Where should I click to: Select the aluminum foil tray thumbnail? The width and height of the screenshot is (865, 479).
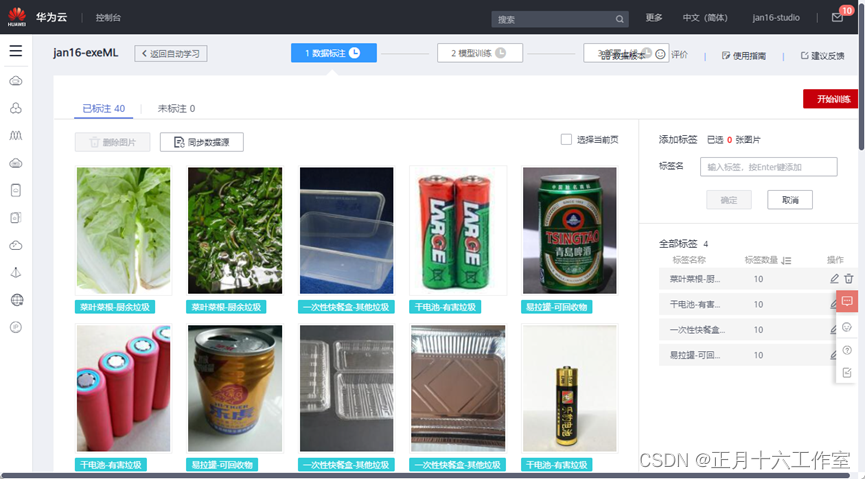tap(458, 388)
